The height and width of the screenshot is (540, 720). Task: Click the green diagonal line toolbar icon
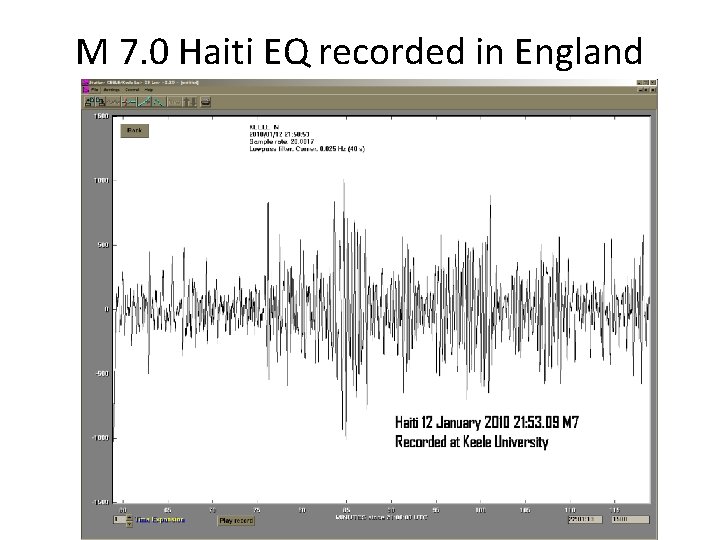[144, 102]
